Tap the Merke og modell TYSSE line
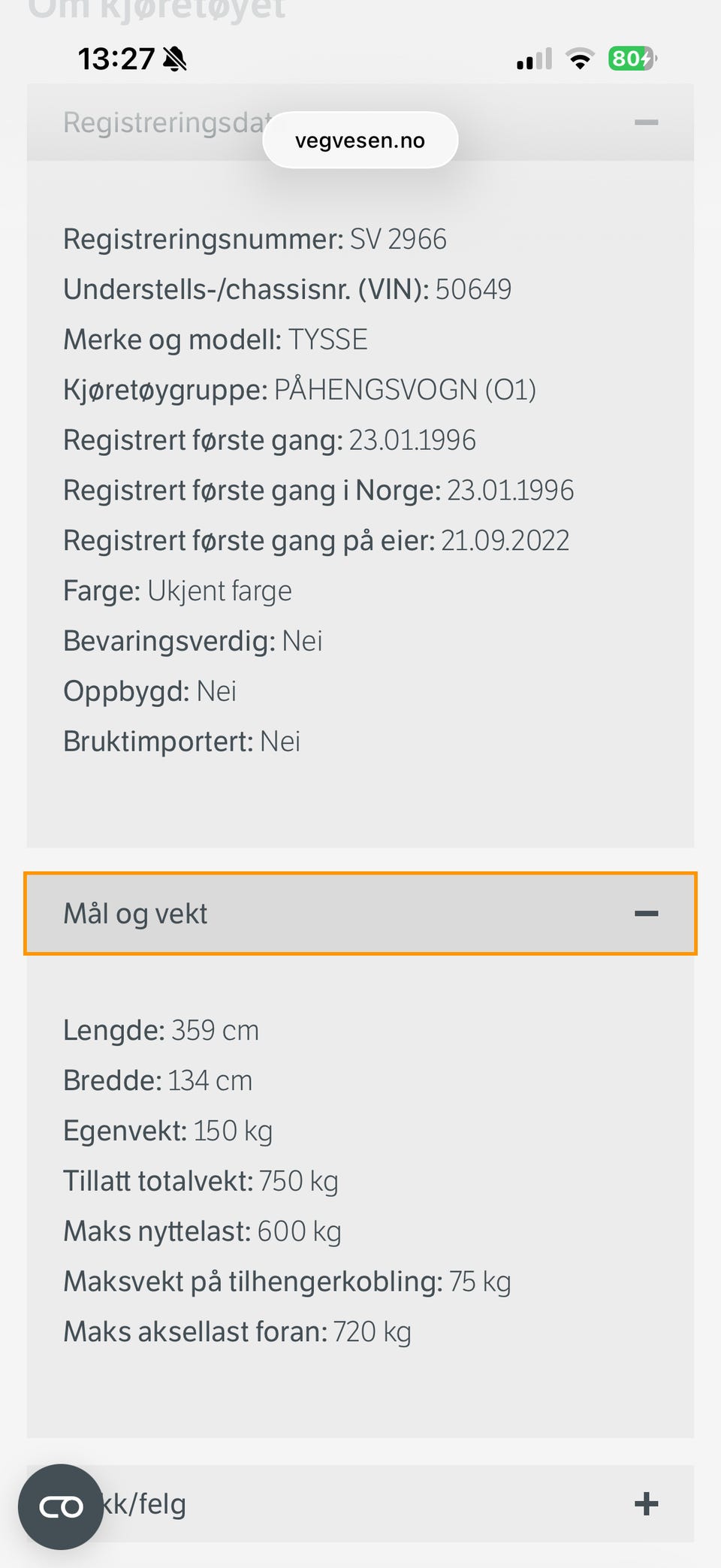The image size is (721, 1568). click(x=216, y=340)
